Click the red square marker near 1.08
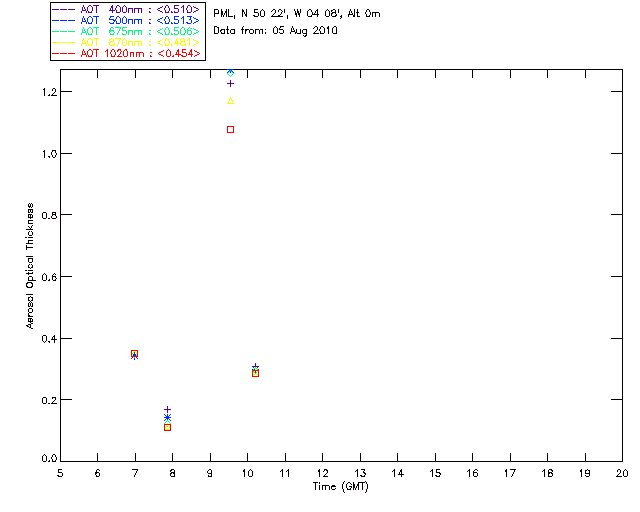Viewport: 640px width, 512px height. [x=231, y=129]
